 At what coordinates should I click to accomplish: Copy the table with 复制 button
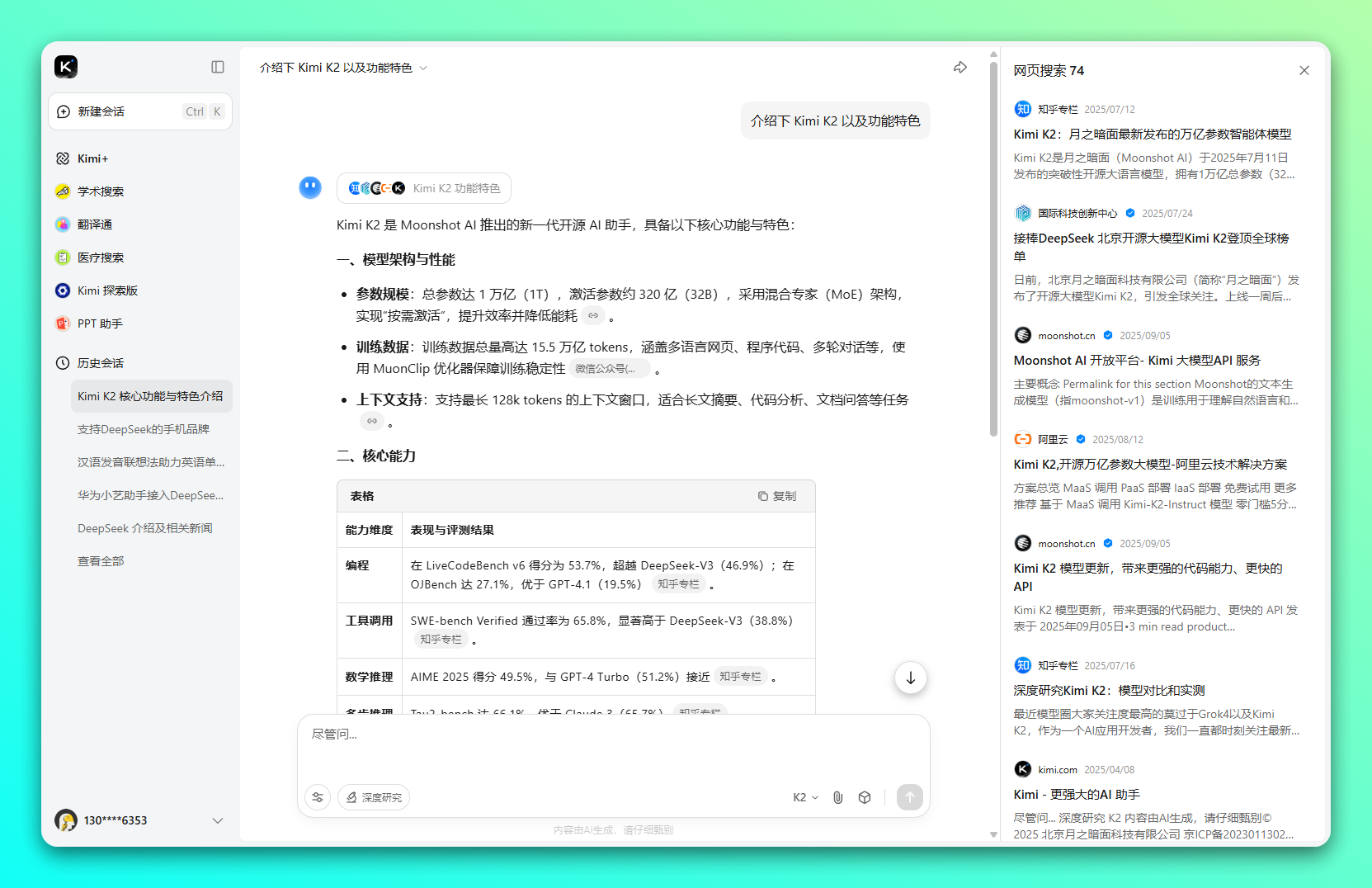click(777, 496)
